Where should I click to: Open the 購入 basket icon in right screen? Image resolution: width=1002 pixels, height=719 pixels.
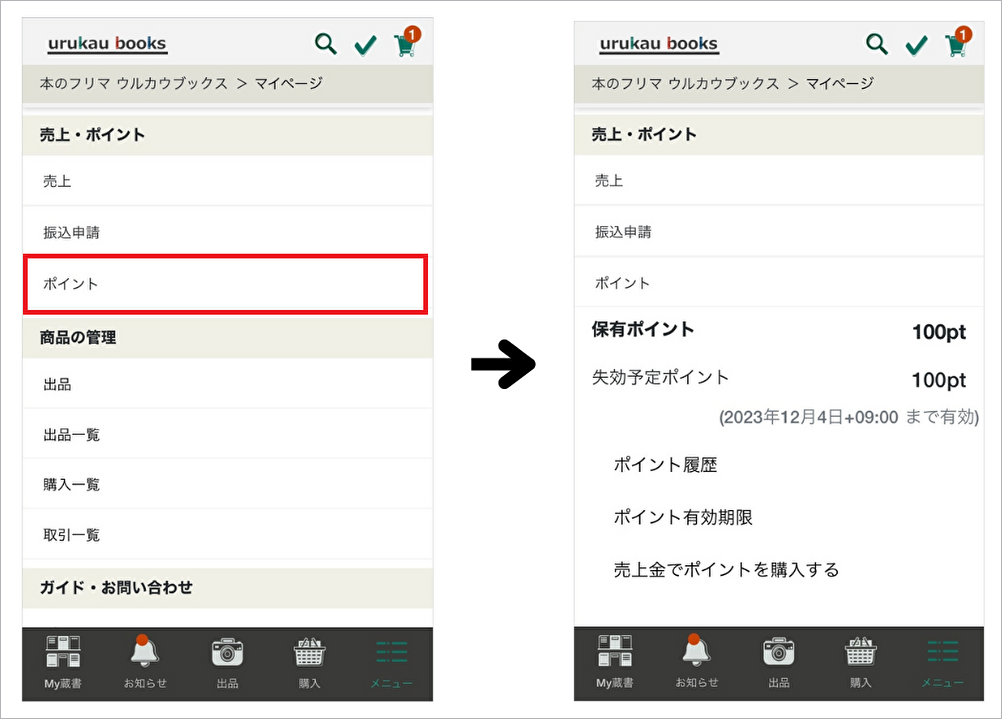[860, 660]
